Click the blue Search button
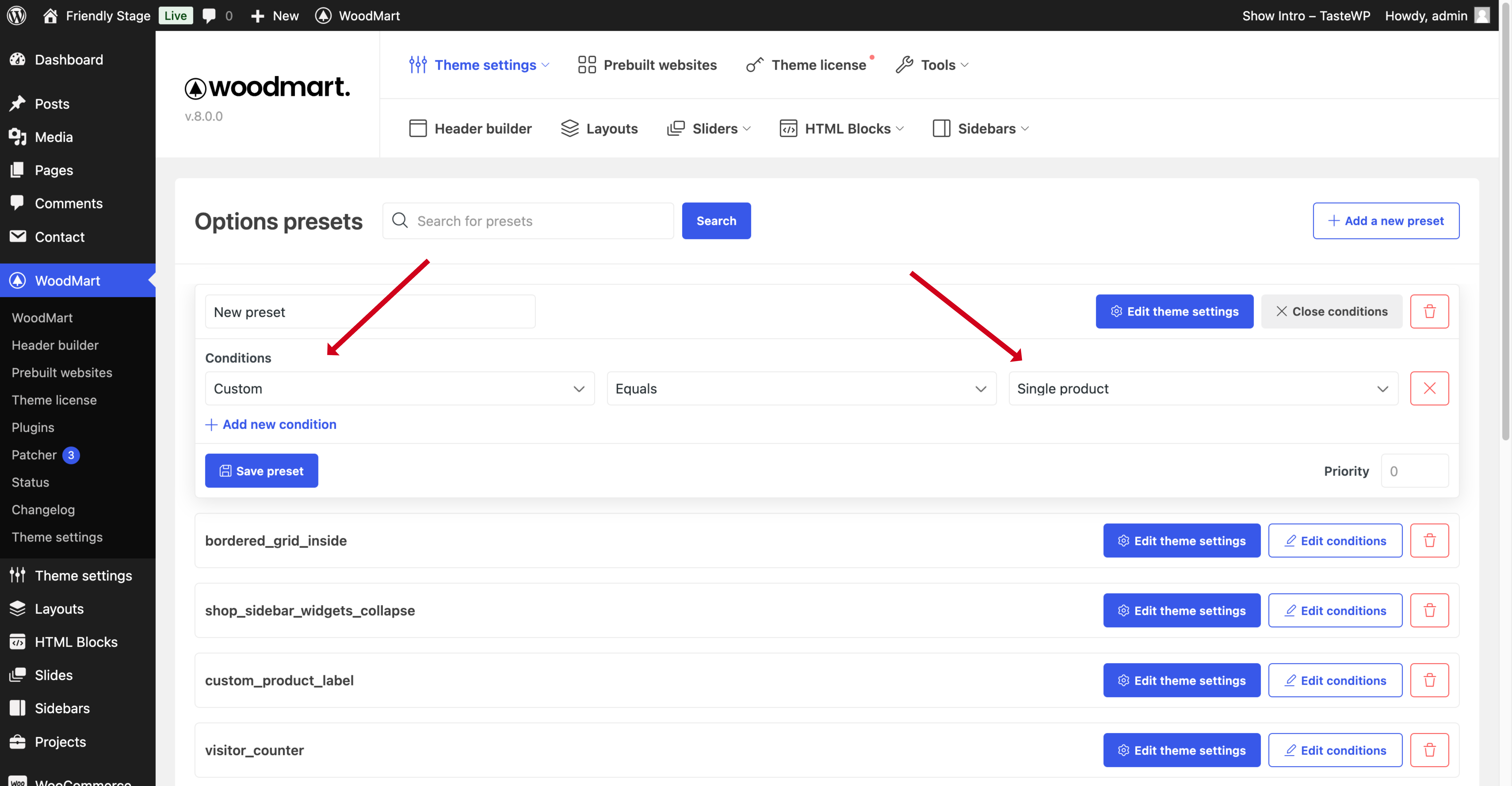1512x786 pixels. pyautogui.click(x=716, y=221)
